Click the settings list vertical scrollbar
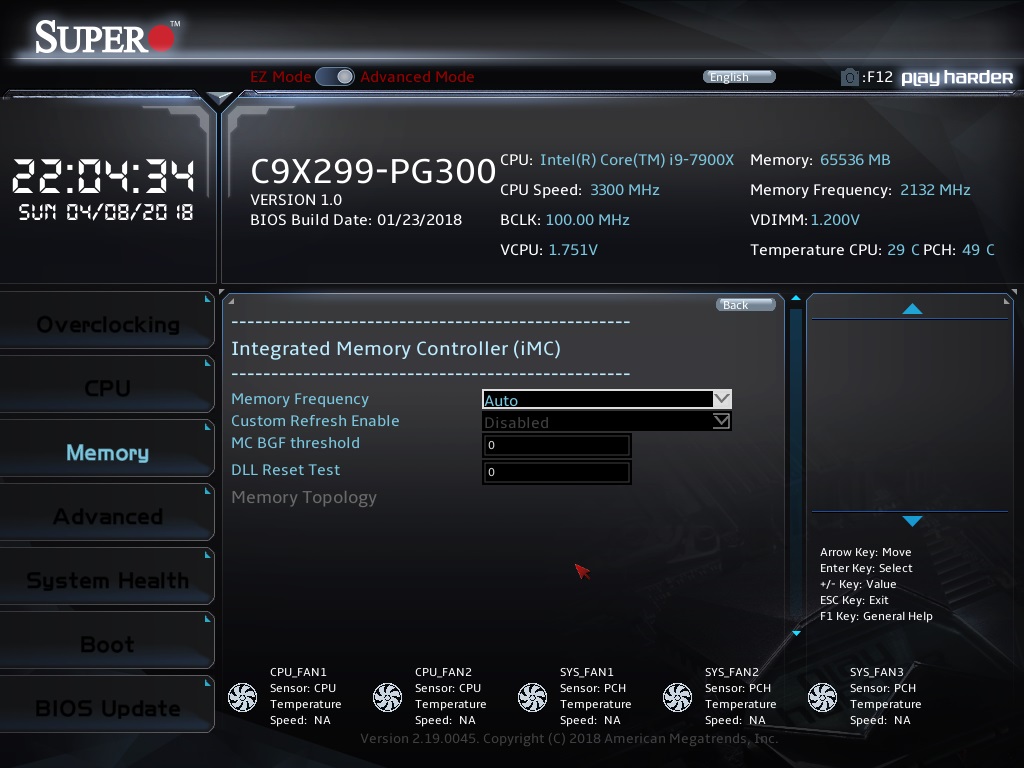 click(x=796, y=460)
